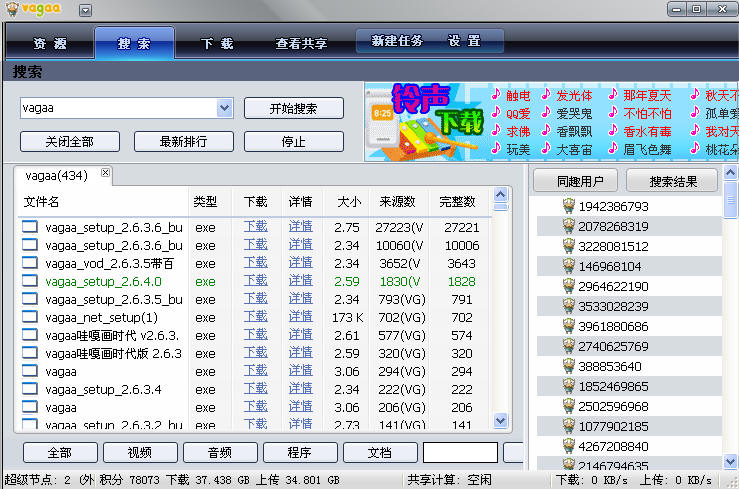
Task: Filter results with the 视频 button
Action: click(x=140, y=452)
